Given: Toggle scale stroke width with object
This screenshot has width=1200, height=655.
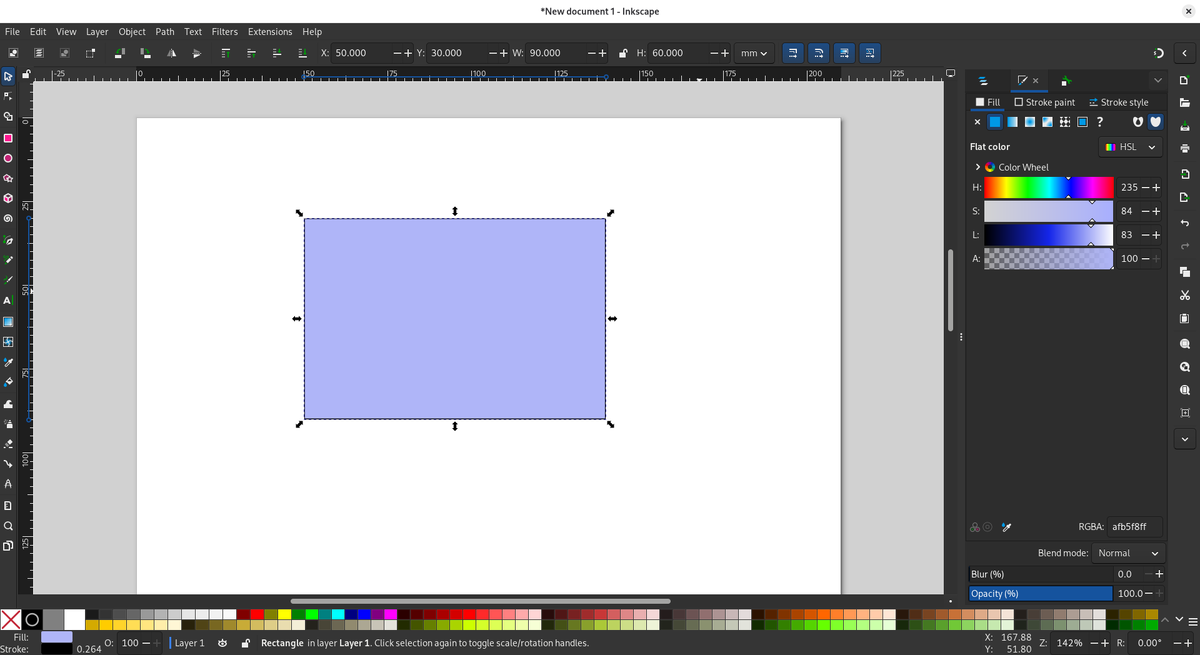Looking at the screenshot, I should point(793,53).
